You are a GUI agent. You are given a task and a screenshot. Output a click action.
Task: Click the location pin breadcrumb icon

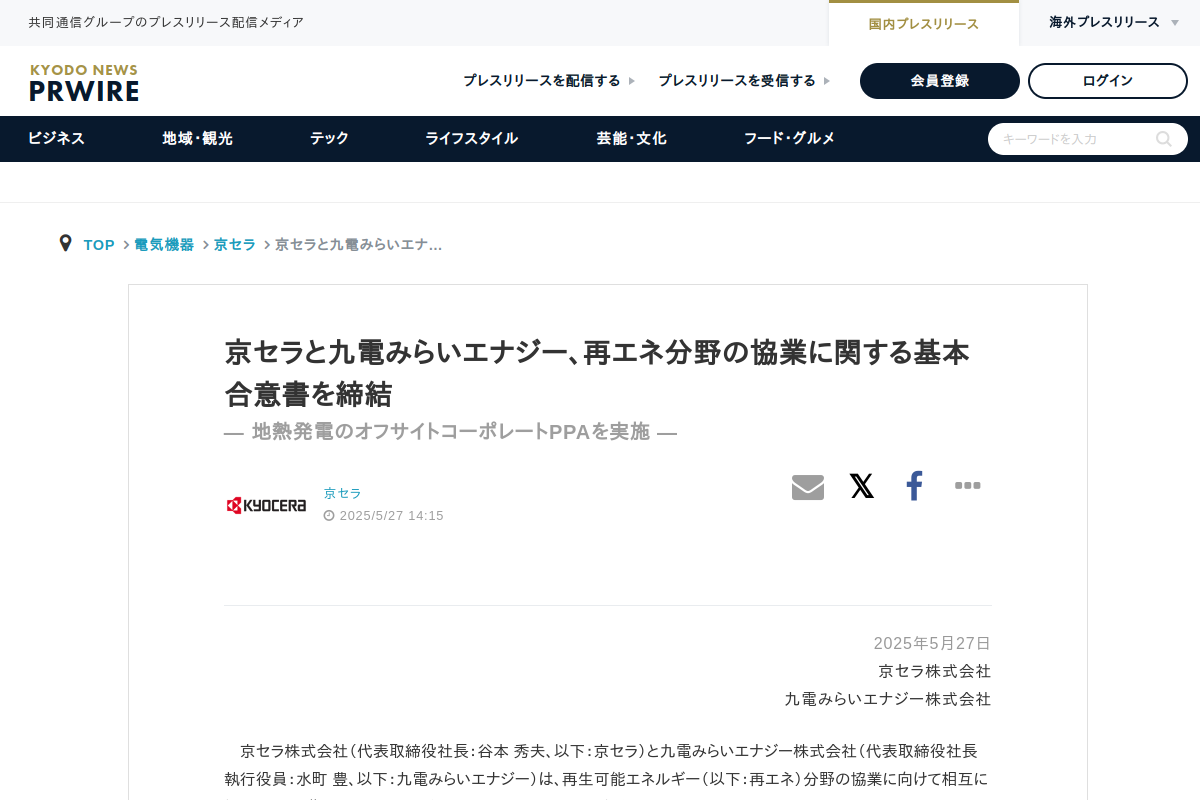tap(66, 243)
